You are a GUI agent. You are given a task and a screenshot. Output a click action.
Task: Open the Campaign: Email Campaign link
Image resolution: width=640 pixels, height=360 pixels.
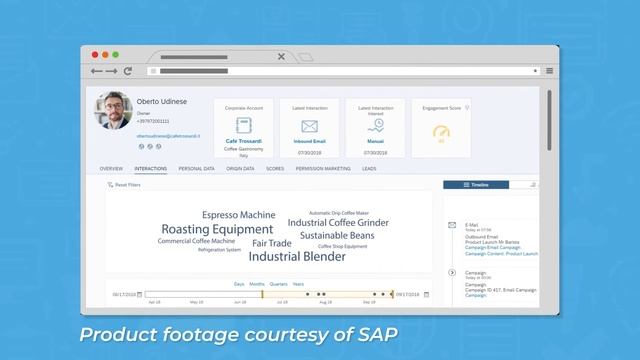pos(493,248)
